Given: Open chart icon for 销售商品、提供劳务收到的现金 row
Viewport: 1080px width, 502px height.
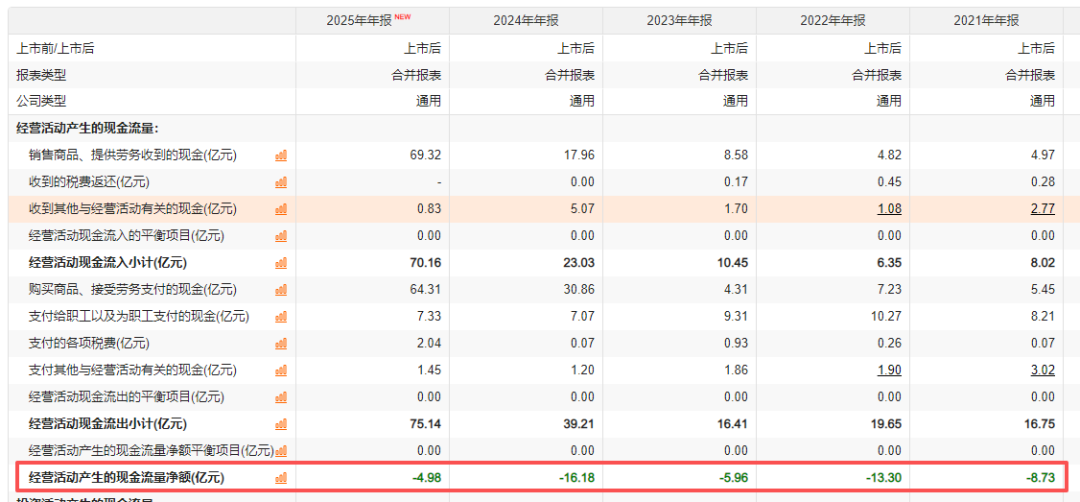Looking at the screenshot, I should (281, 156).
